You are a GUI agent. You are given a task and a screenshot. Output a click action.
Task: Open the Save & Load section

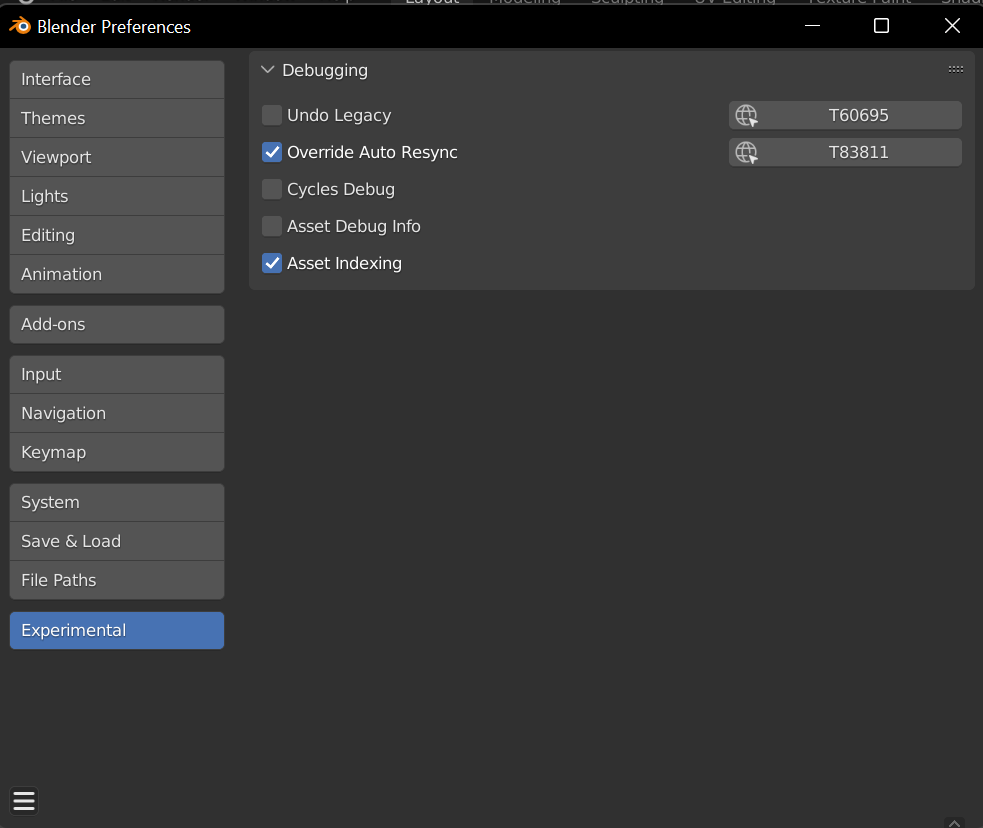click(x=117, y=542)
